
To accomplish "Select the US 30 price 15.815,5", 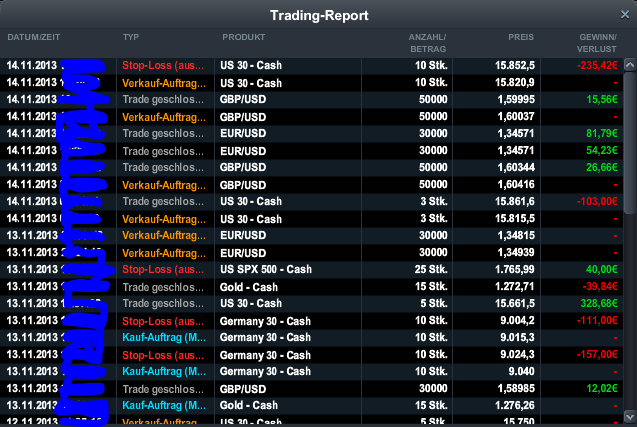I will pos(515,219).
